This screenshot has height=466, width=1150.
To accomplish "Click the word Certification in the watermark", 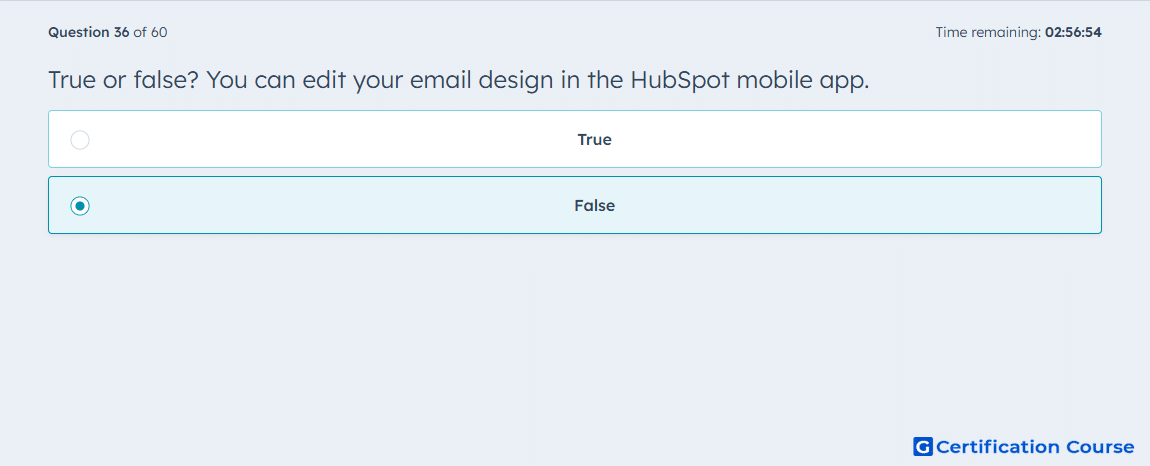I will [998, 447].
